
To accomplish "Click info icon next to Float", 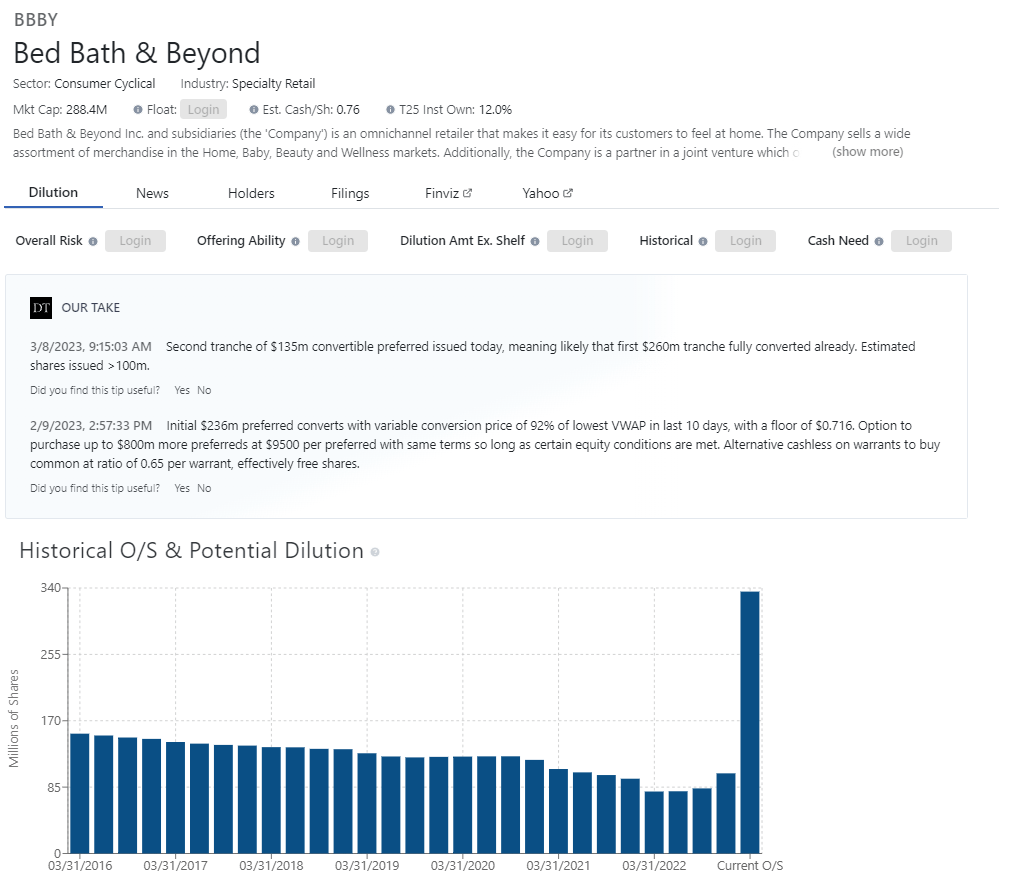I will coord(138,110).
